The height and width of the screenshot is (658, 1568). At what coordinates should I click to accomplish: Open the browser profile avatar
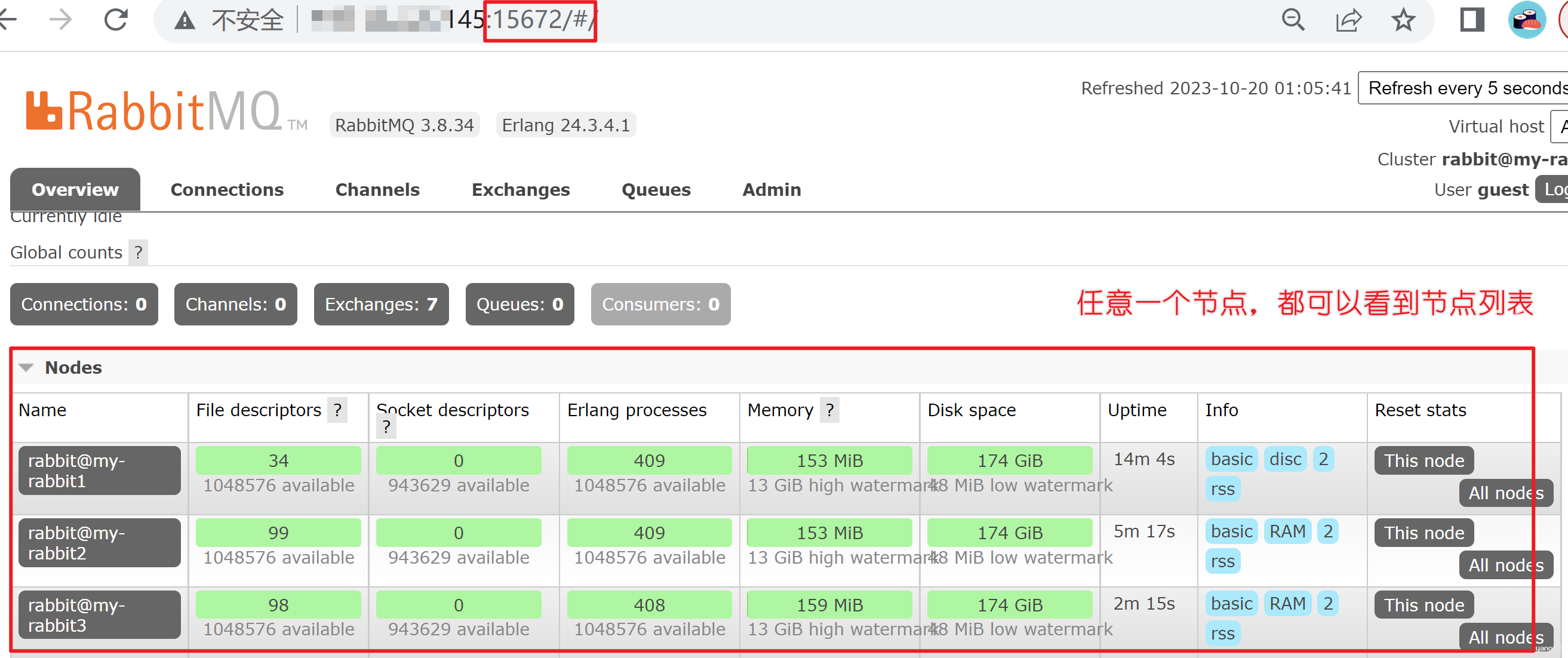tap(1527, 20)
